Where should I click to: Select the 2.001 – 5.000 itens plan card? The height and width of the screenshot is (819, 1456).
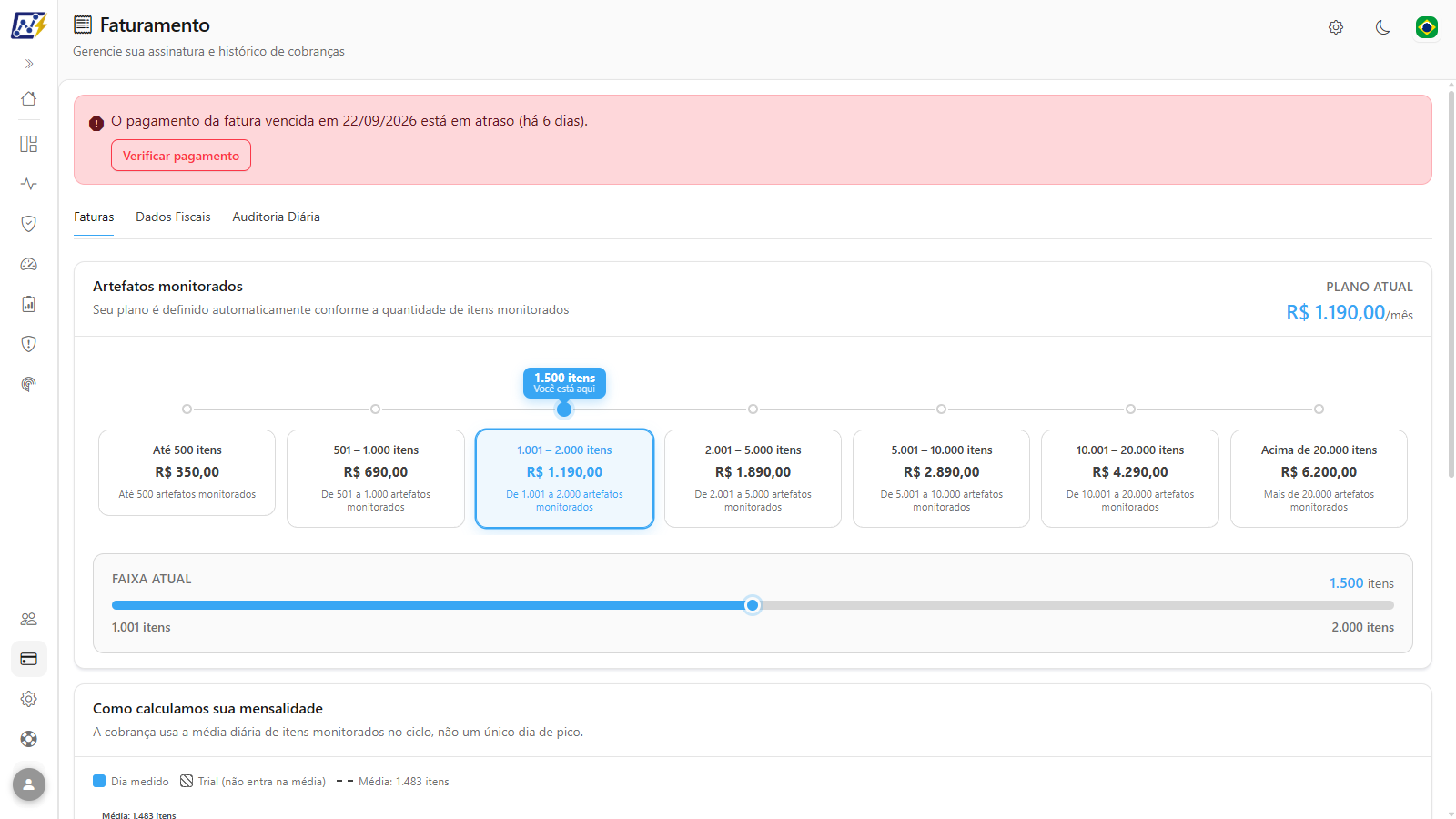coord(753,479)
